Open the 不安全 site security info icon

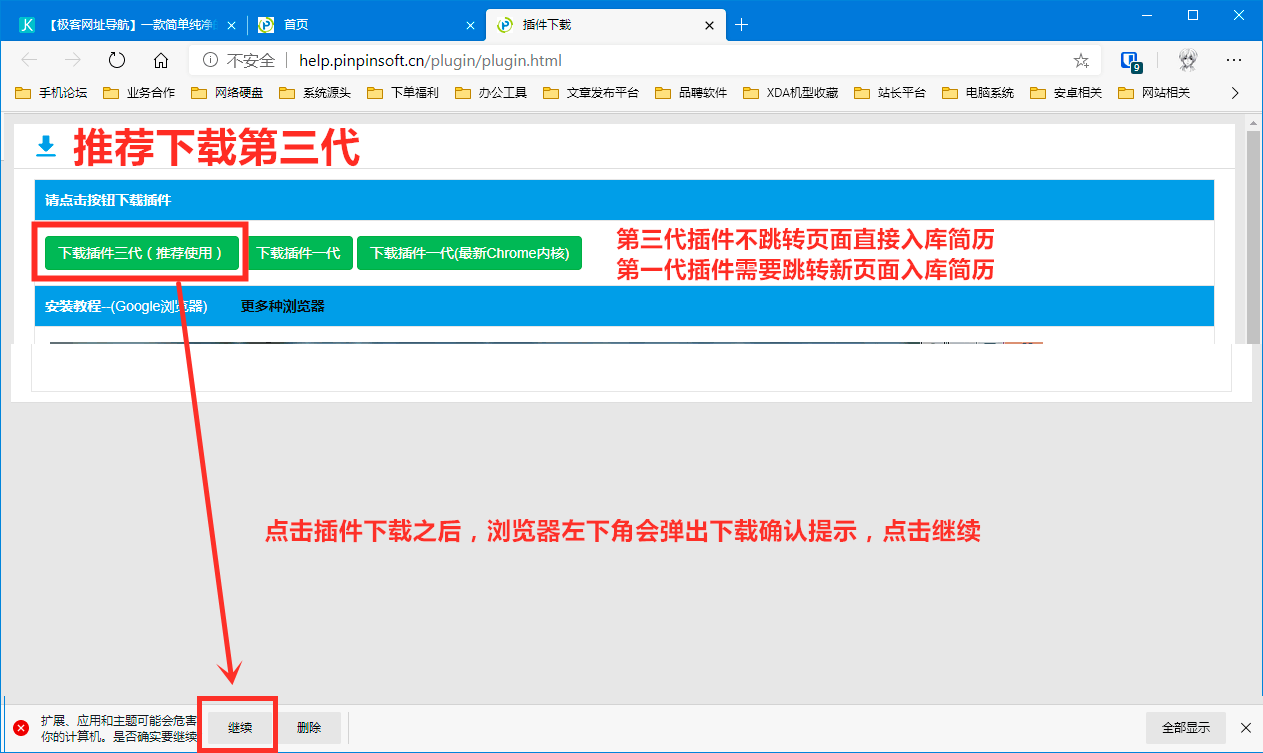tap(211, 60)
